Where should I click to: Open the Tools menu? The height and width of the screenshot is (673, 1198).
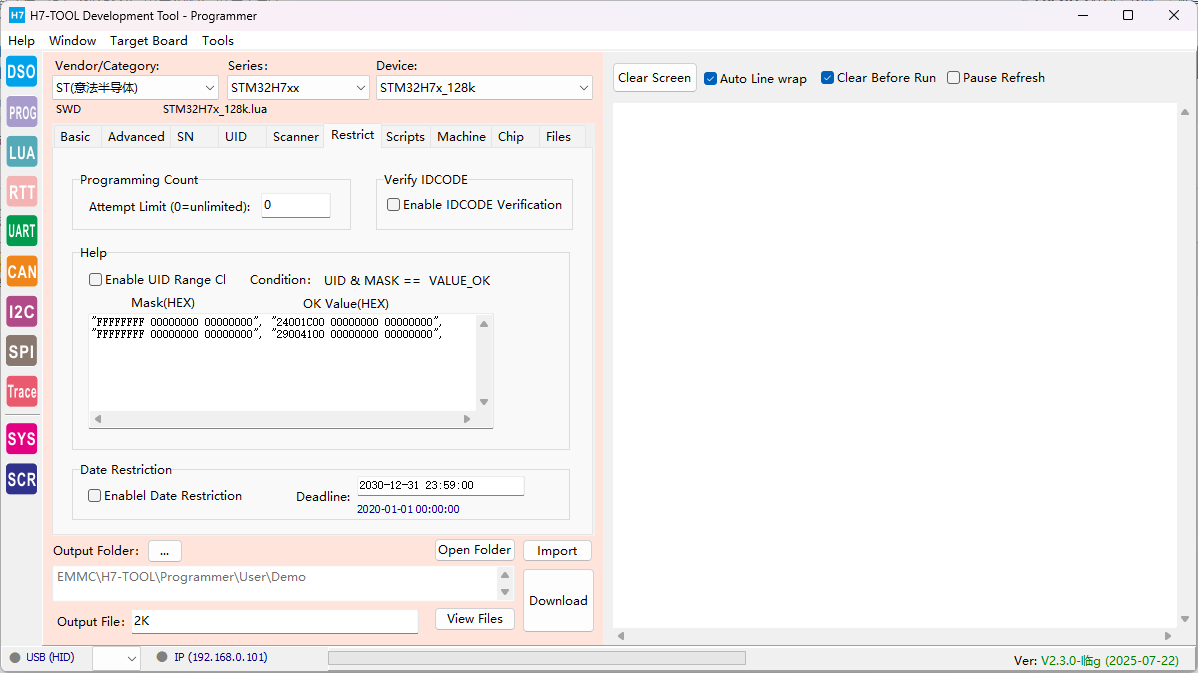pos(218,40)
